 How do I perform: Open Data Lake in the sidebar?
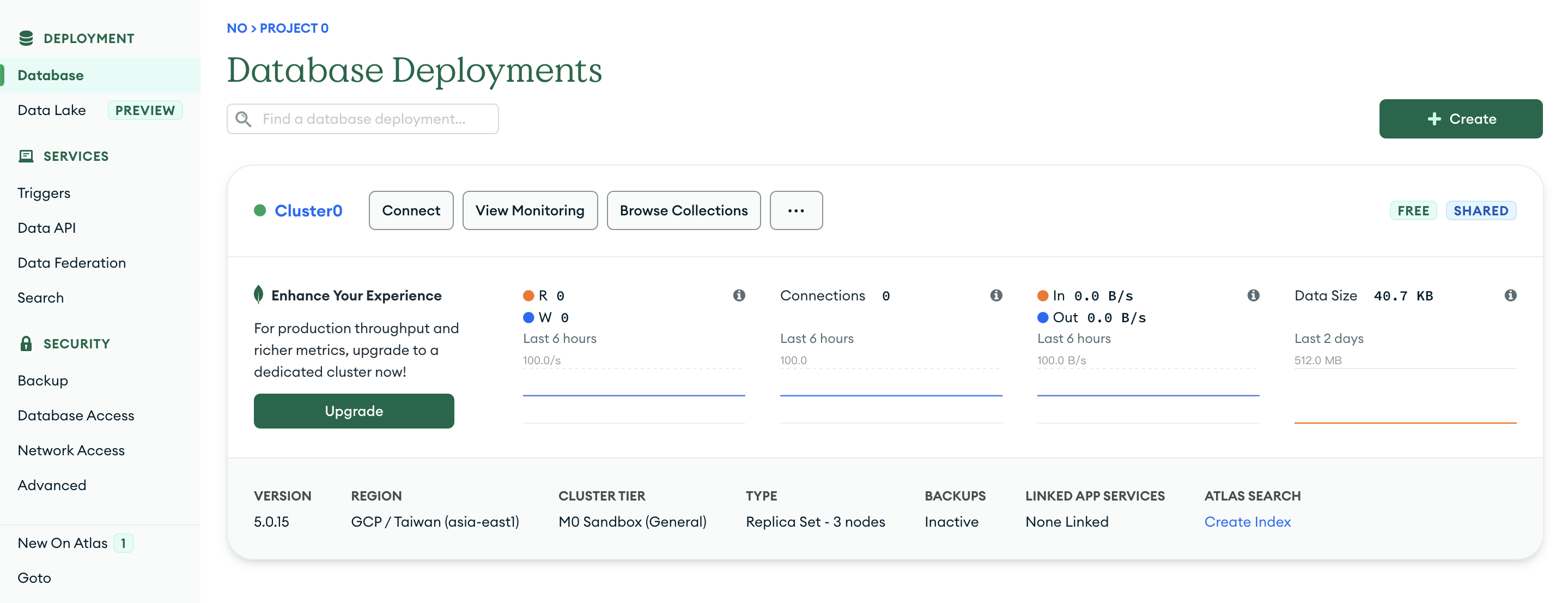(x=52, y=110)
